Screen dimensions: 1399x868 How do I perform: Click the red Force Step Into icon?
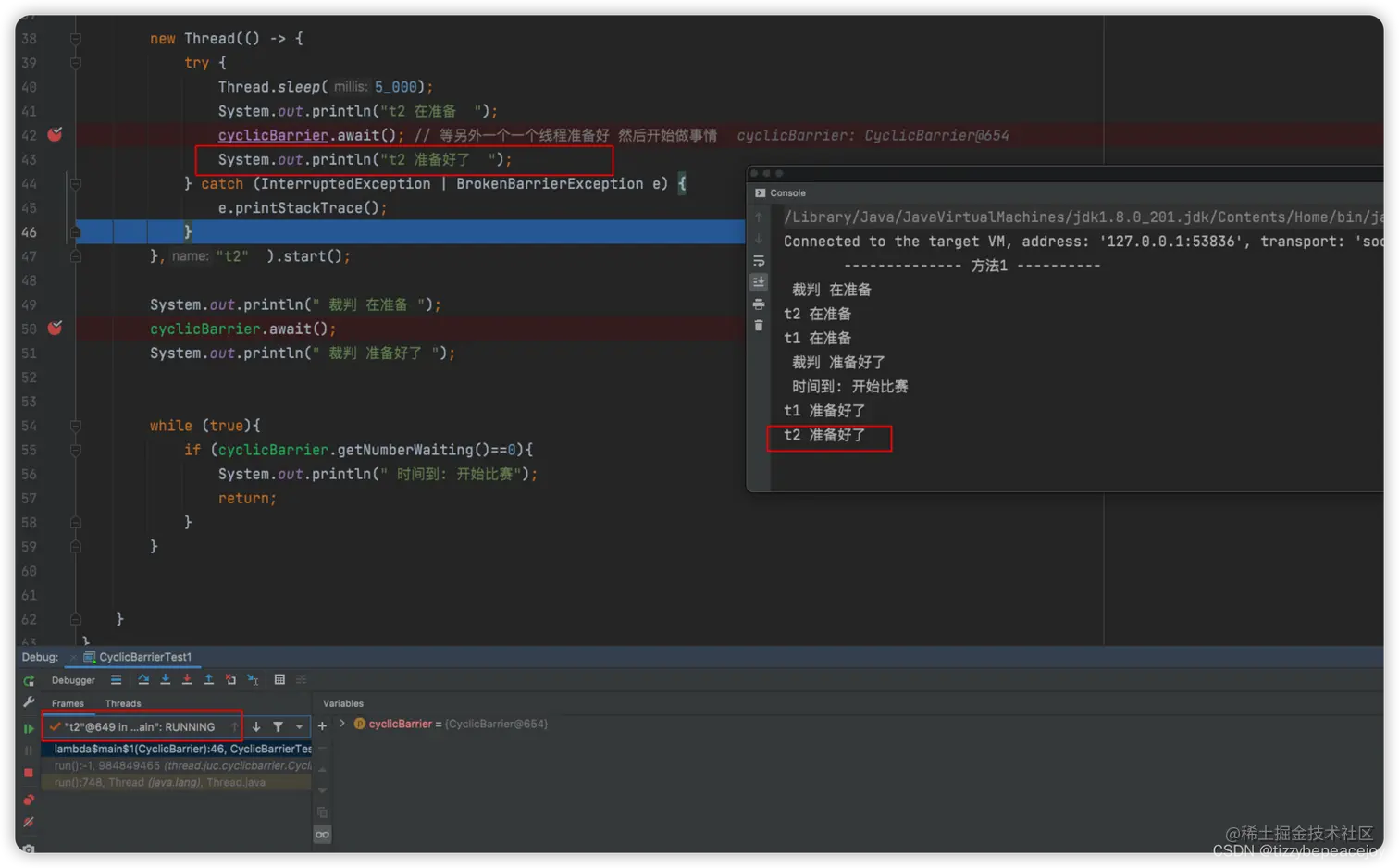[x=187, y=680]
